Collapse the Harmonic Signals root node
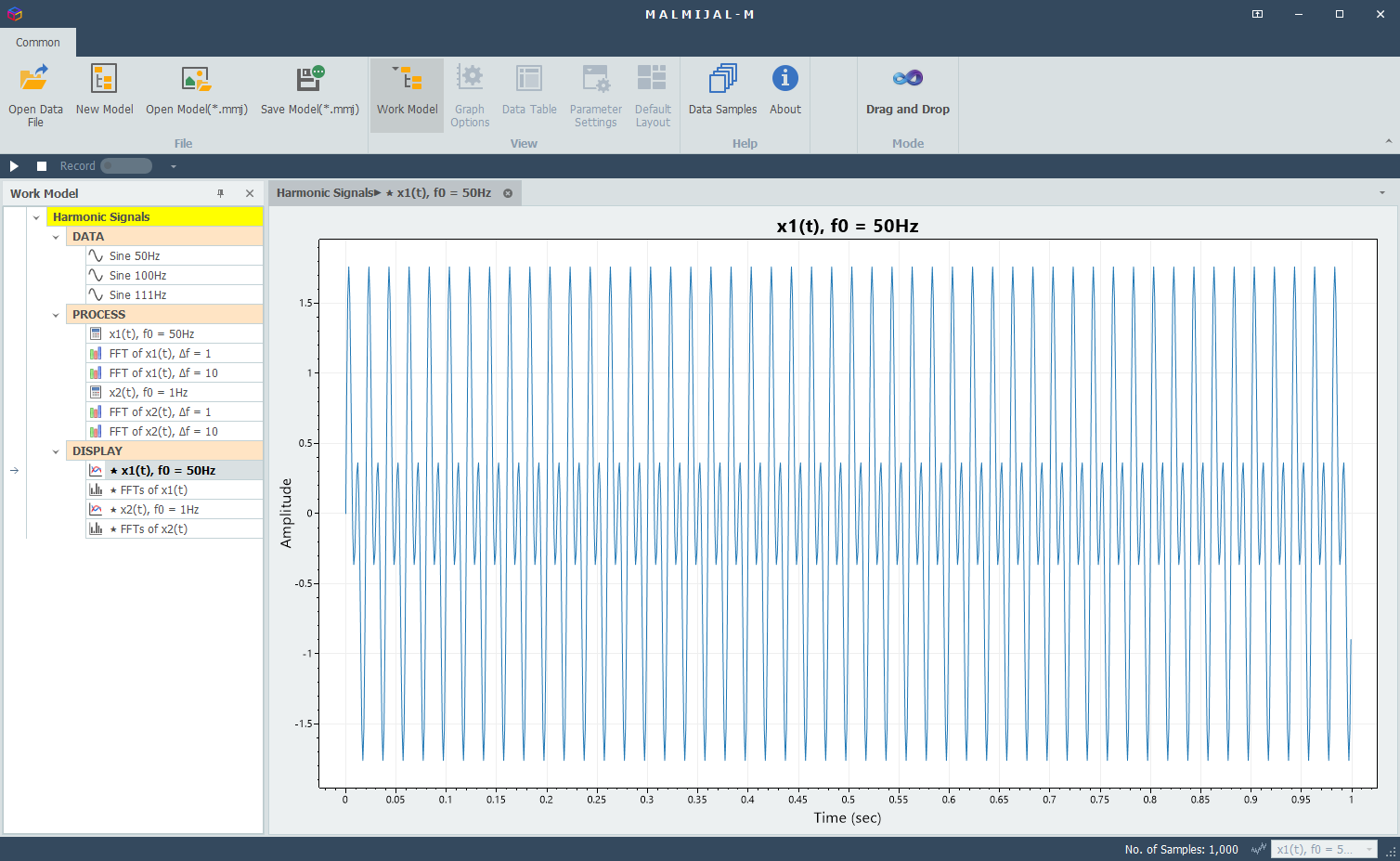 36,217
